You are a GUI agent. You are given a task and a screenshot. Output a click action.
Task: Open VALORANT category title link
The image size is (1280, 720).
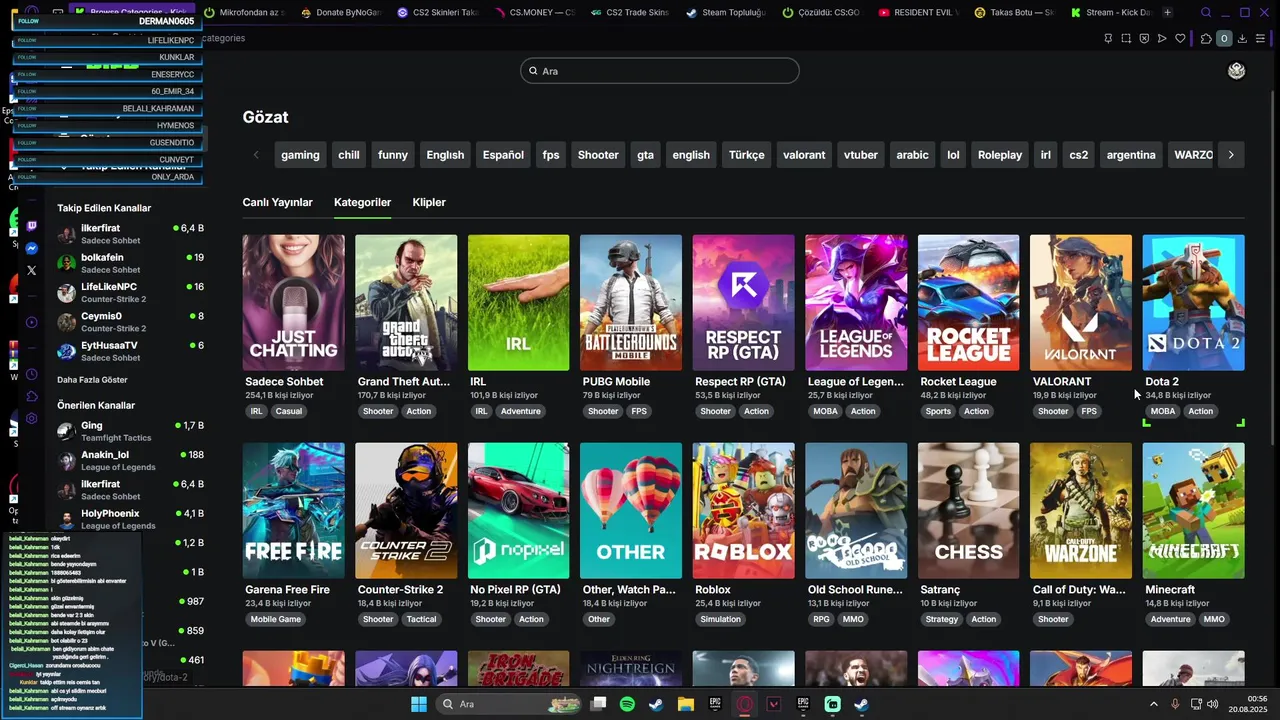tap(1062, 382)
